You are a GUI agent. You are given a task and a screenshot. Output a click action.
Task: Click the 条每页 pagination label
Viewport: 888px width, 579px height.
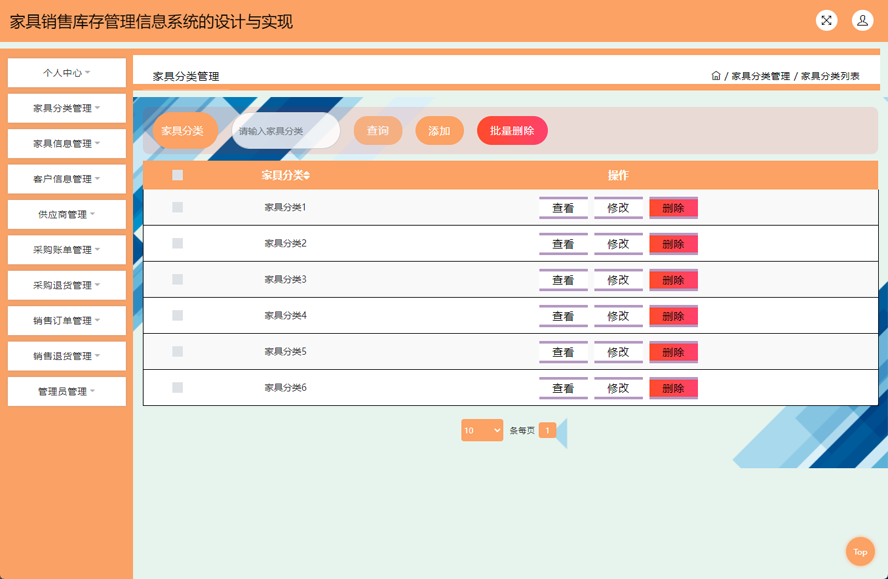click(522, 431)
